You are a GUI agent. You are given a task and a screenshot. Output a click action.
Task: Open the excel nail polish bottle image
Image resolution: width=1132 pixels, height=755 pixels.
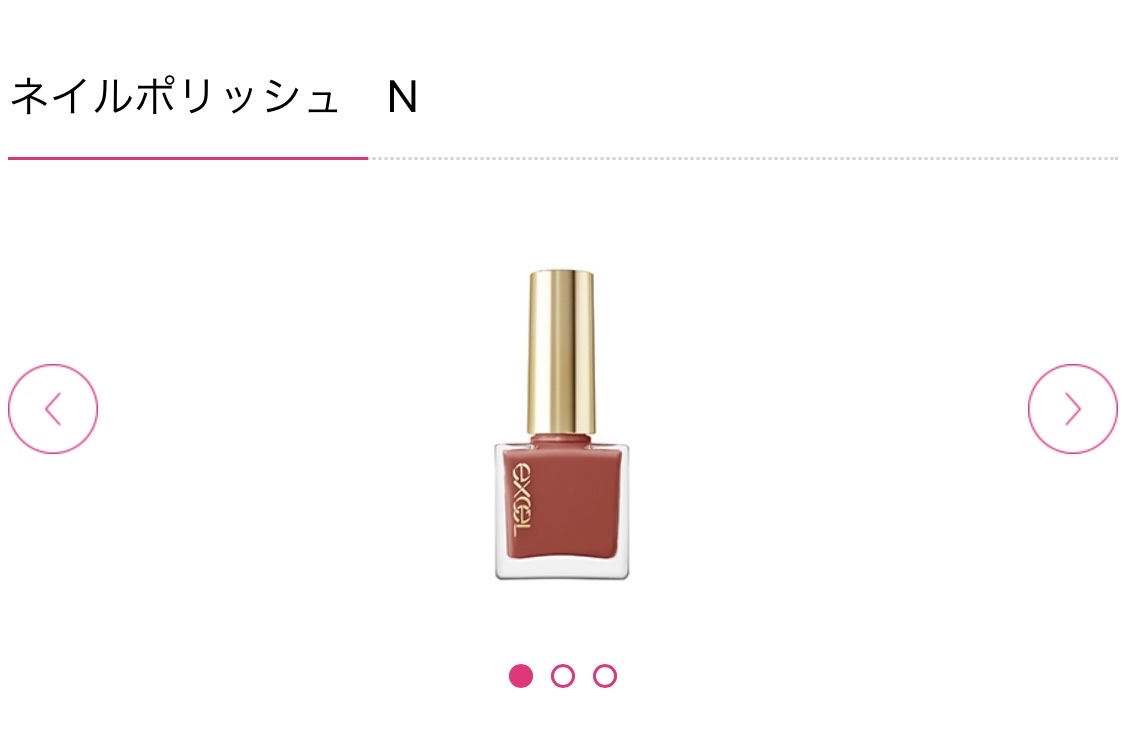pyautogui.click(x=562, y=424)
